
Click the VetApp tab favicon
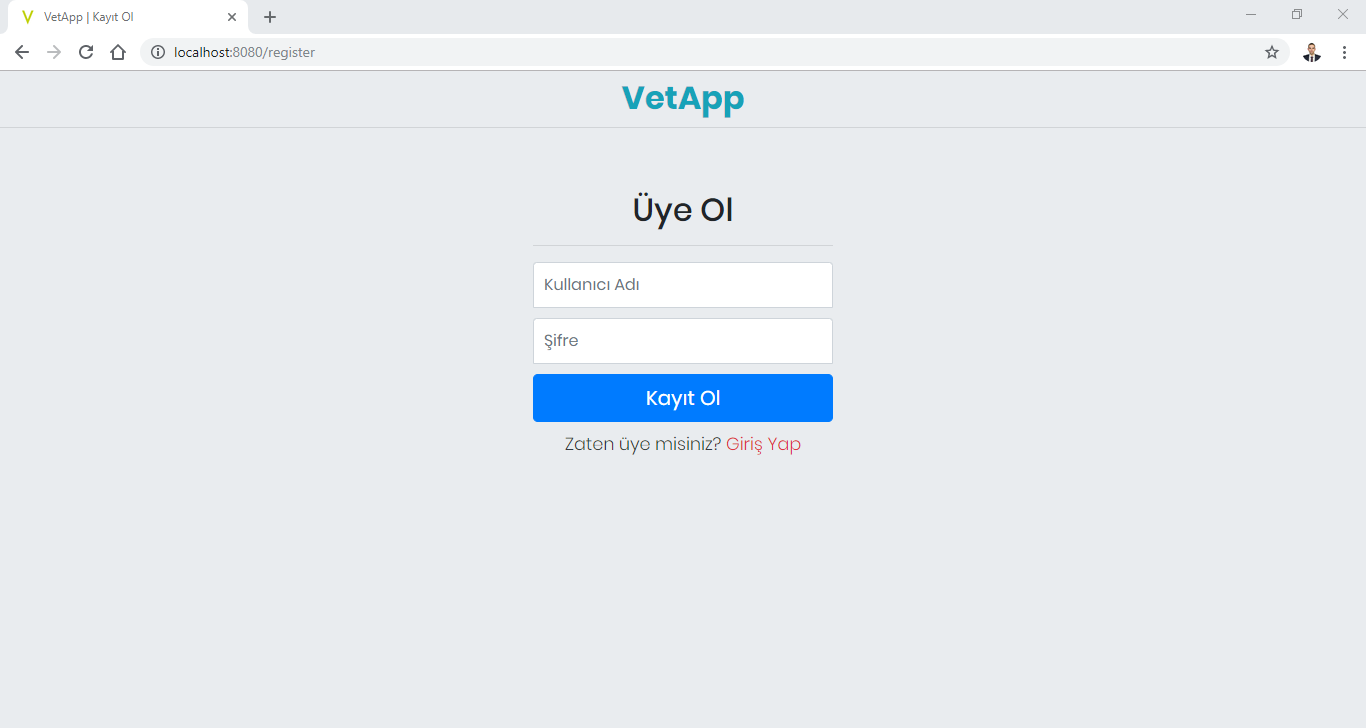pos(27,17)
